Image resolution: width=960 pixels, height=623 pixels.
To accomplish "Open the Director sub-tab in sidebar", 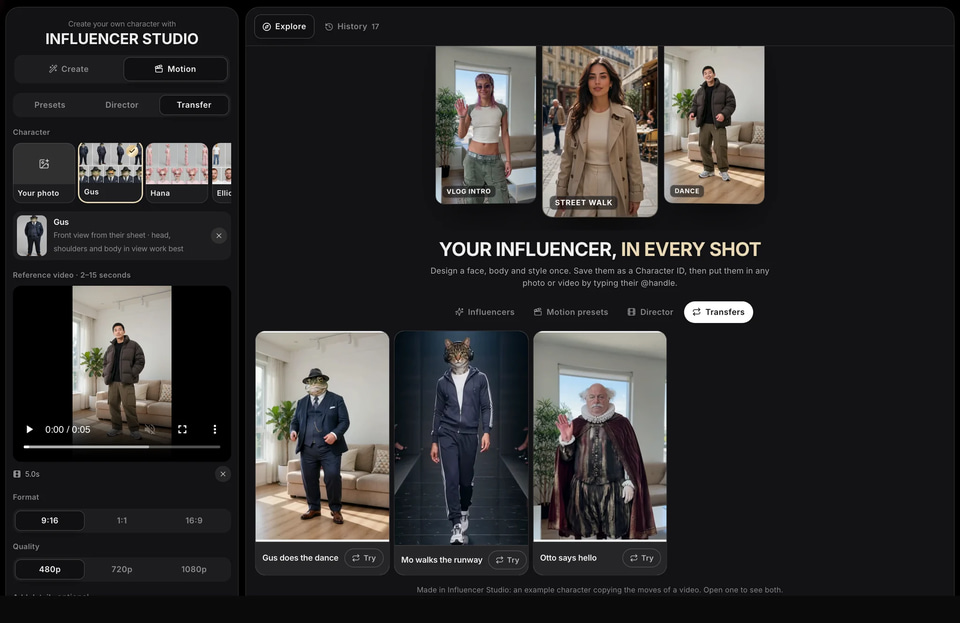I will pyautogui.click(x=122, y=105).
